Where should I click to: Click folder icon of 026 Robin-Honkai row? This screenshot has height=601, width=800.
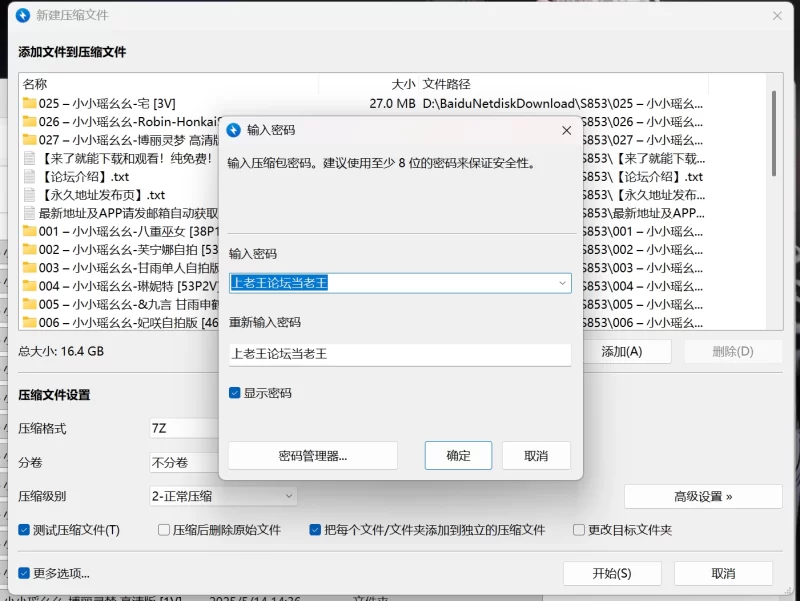(x=29, y=122)
